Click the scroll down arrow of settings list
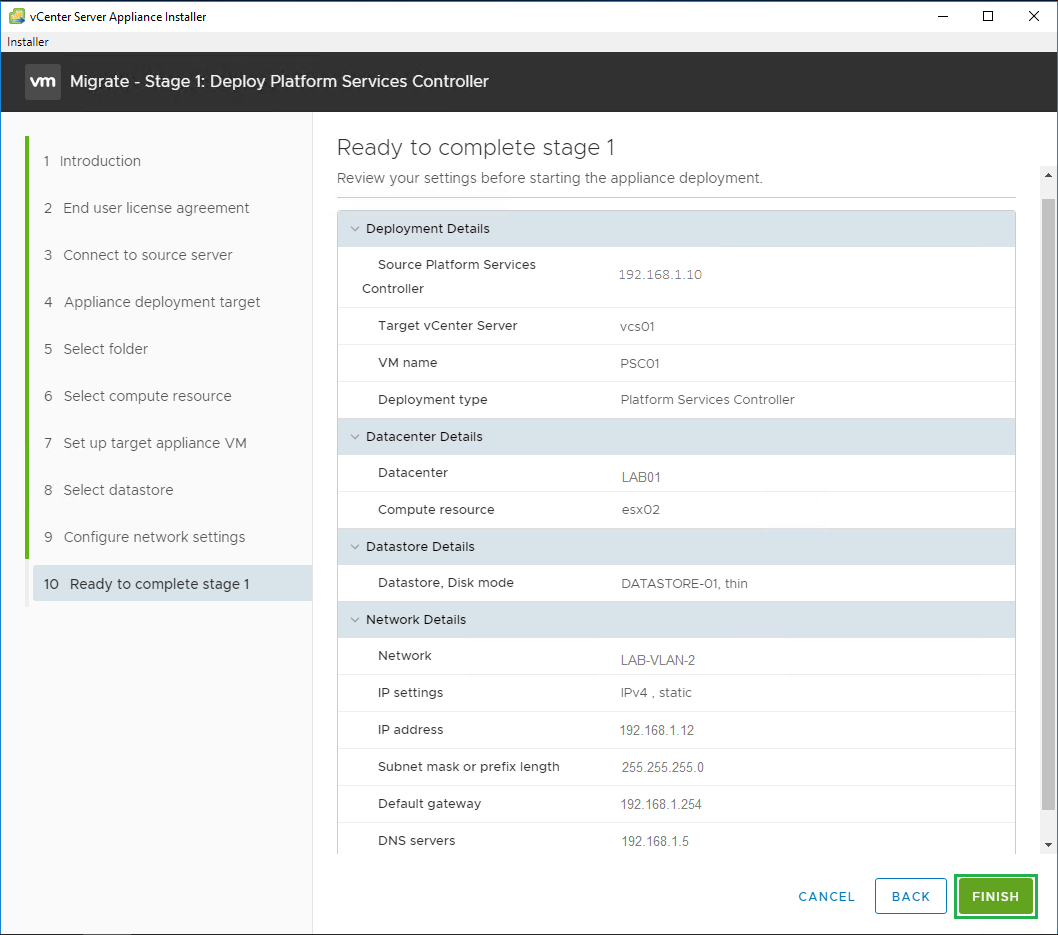Image resolution: width=1058 pixels, height=935 pixels. point(1048,845)
